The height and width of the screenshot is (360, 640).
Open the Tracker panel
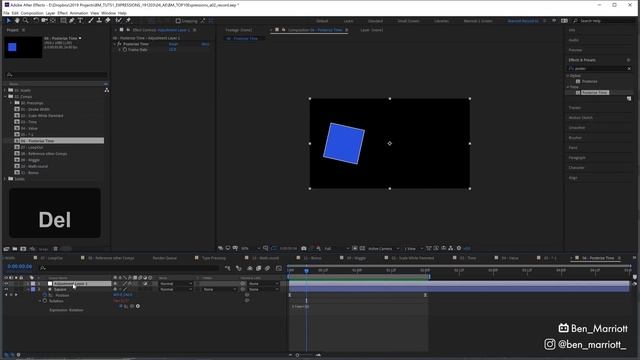575,108
